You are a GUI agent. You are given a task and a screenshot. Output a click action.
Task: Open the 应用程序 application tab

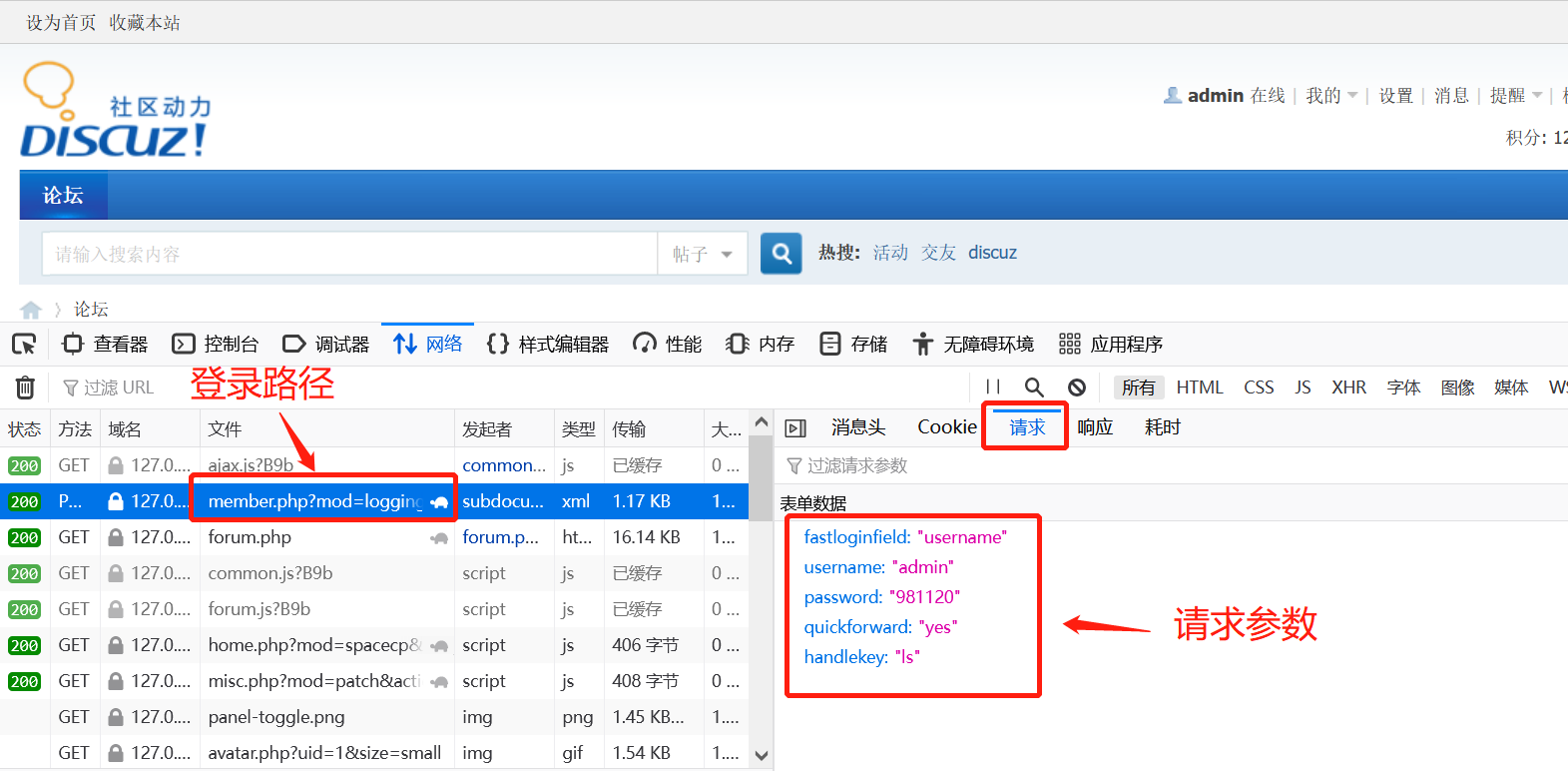[1111, 345]
